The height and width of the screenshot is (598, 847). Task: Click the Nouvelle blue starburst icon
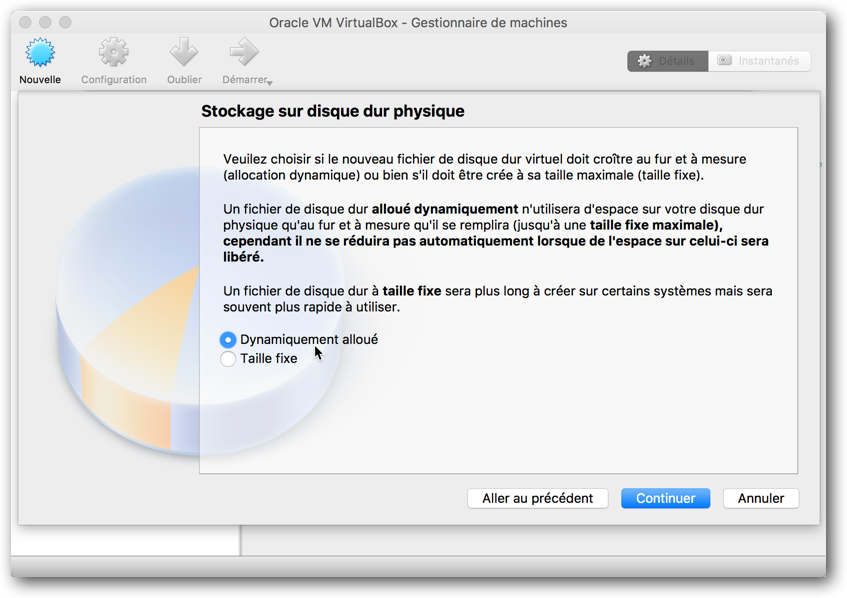[x=40, y=52]
